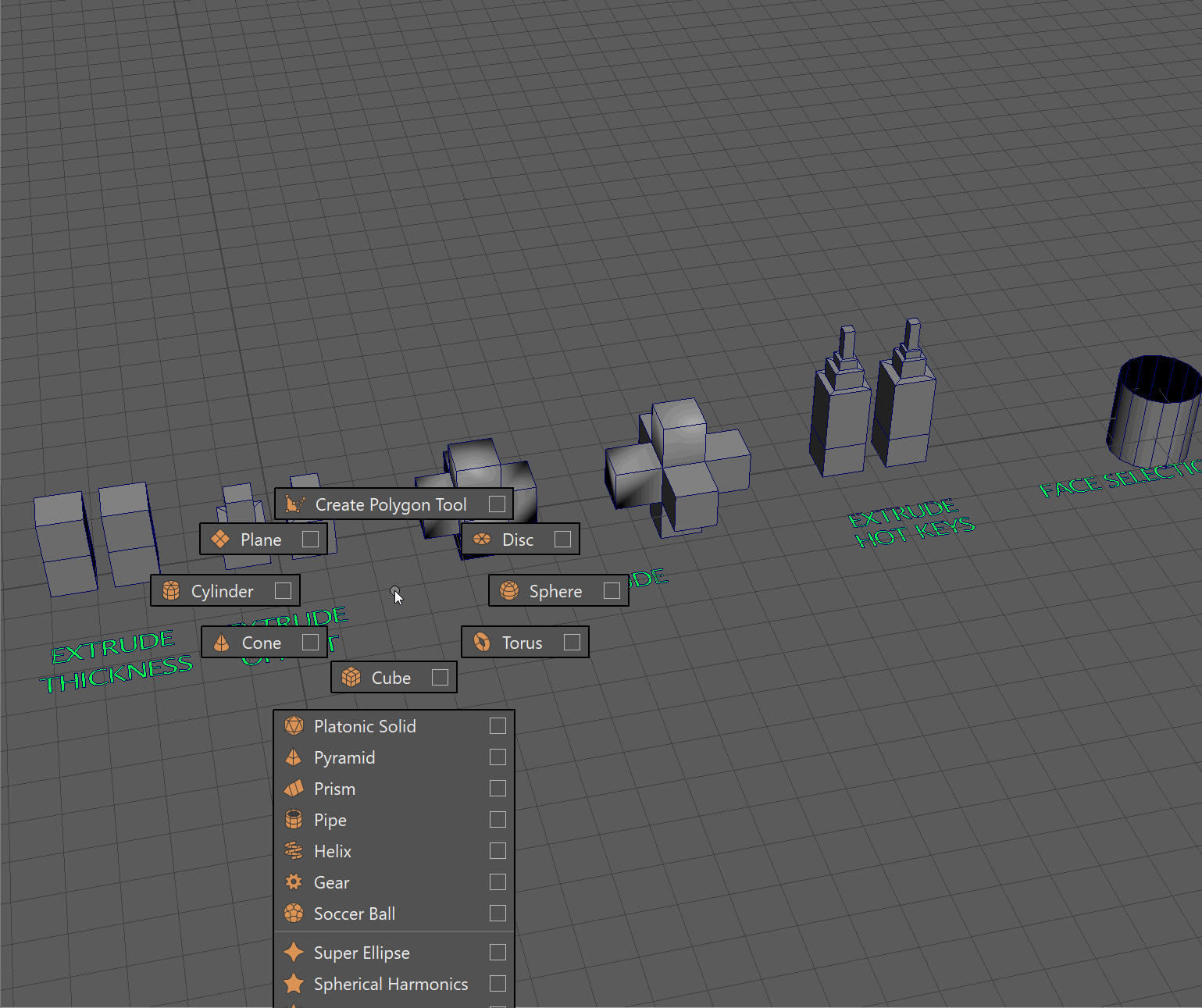Choose Prism from the primitives list
Image resolution: width=1202 pixels, height=1008 pixels.
334,789
